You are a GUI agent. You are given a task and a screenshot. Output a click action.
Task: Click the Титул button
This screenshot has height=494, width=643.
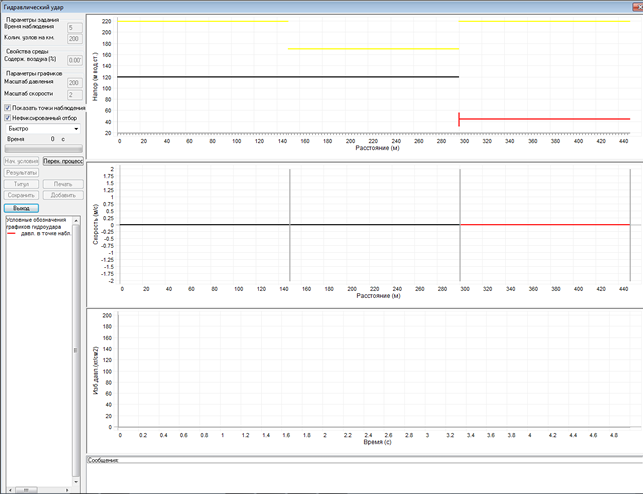click(x=21, y=184)
